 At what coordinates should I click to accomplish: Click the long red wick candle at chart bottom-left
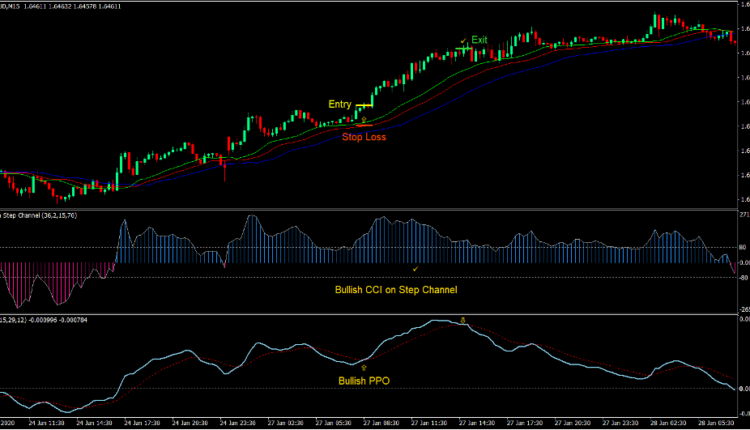click(224, 173)
